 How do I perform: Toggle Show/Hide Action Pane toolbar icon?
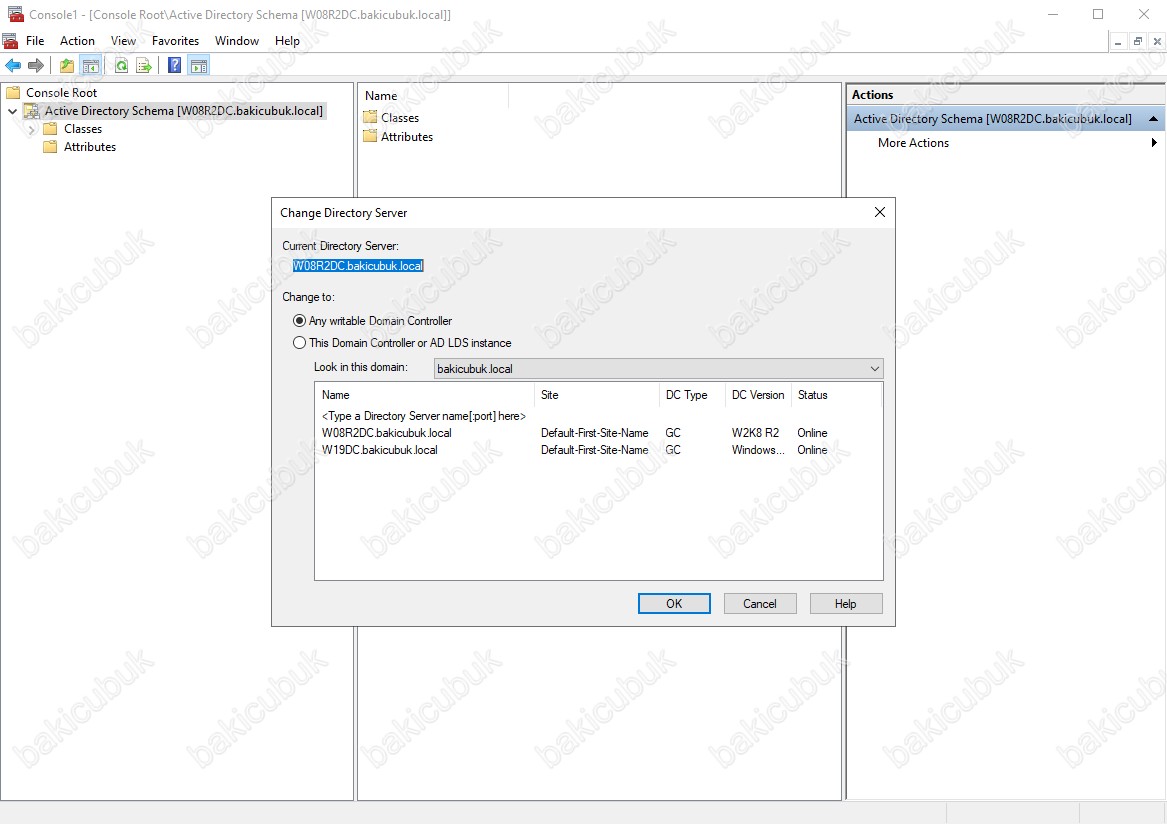tap(199, 66)
